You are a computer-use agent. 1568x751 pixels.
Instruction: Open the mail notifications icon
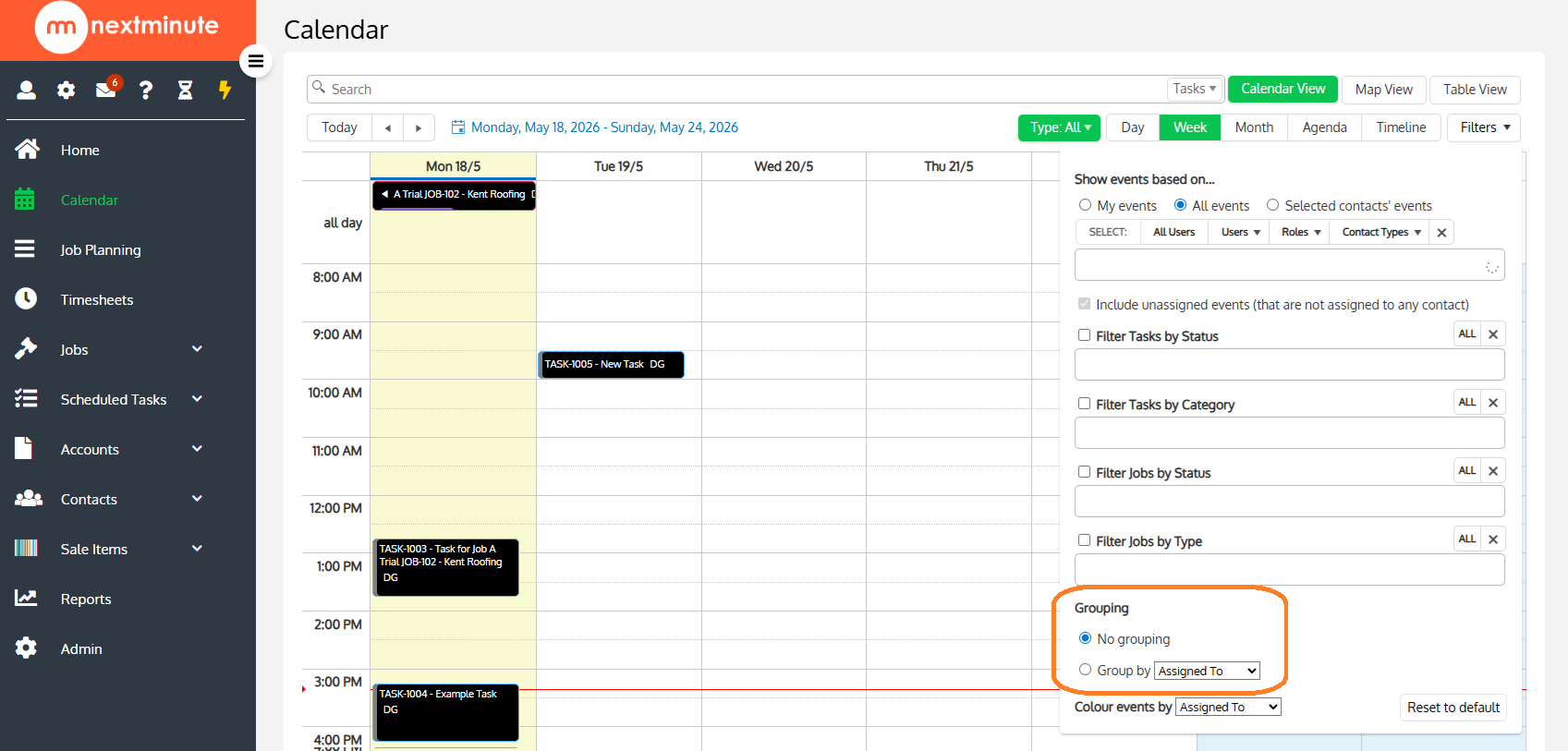coord(106,90)
